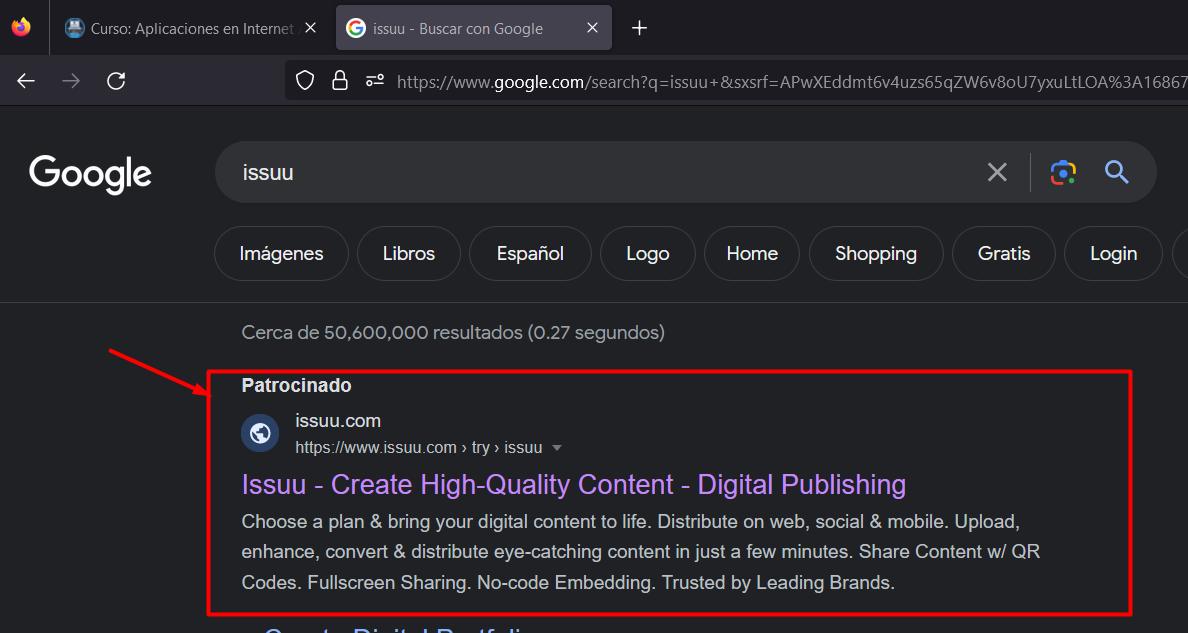Click the ad description starting Choose a plan
Viewport: 1188px width, 633px height.
click(640, 552)
